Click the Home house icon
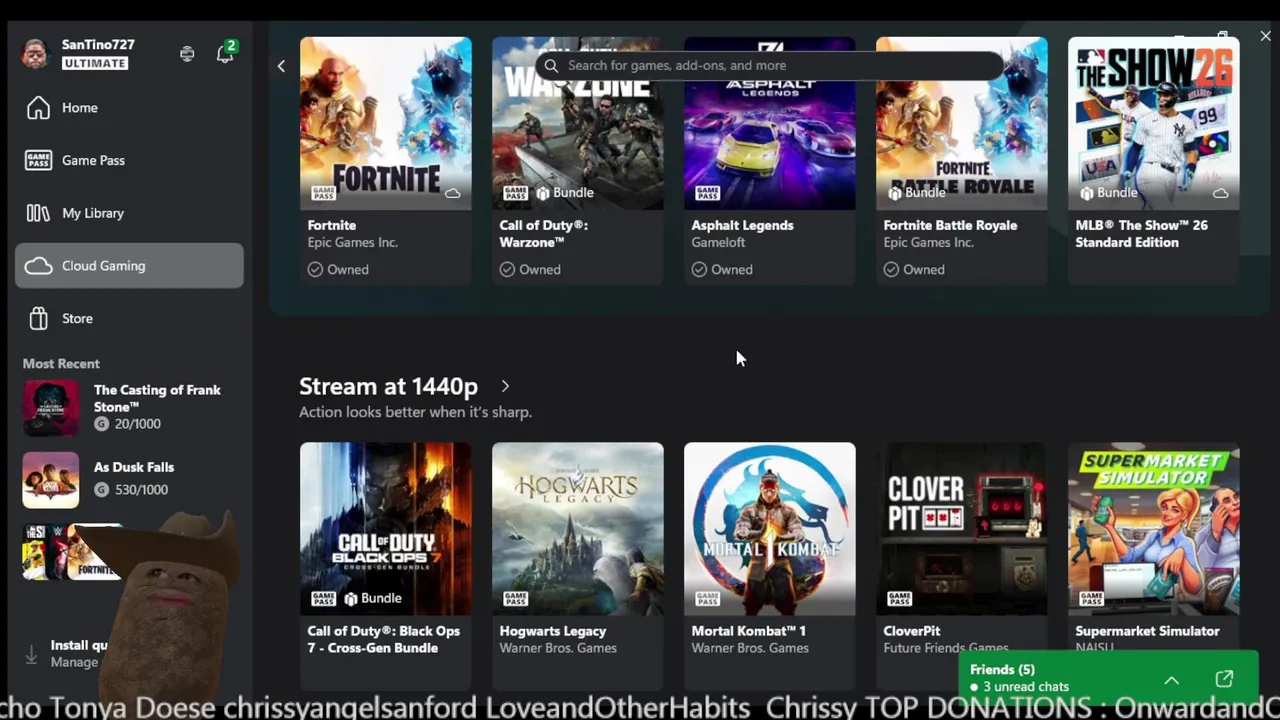 pyautogui.click(x=38, y=108)
